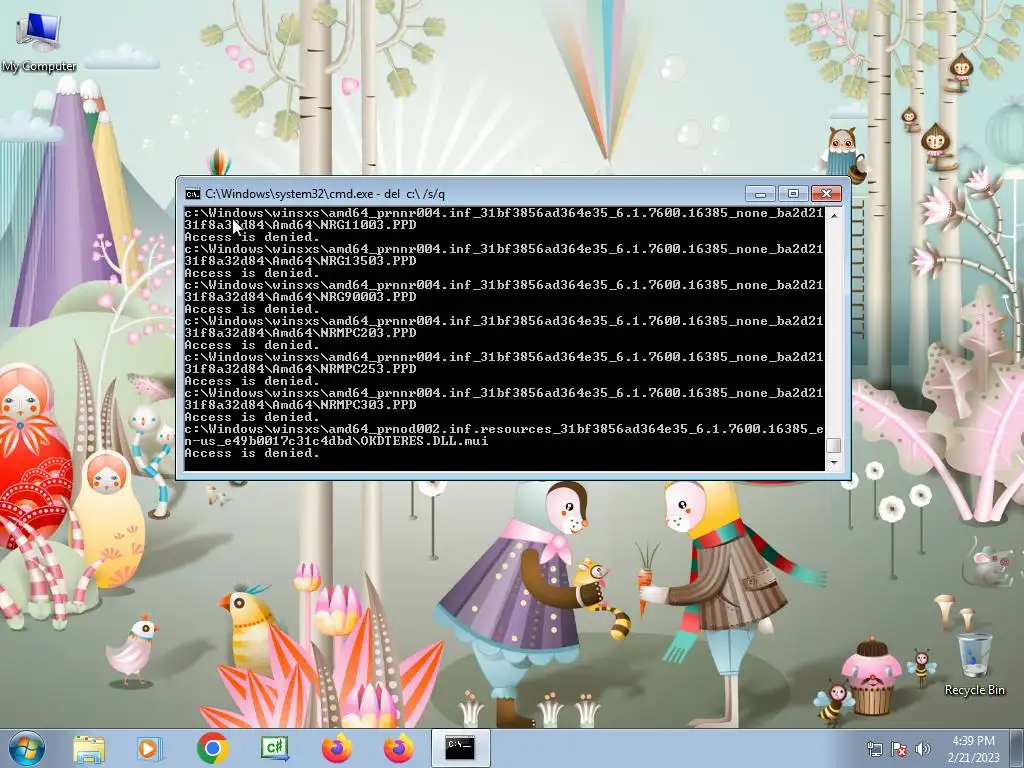The height and width of the screenshot is (768, 1024).
Task: Open Windows Media Player from the taskbar
Action: 150,749
